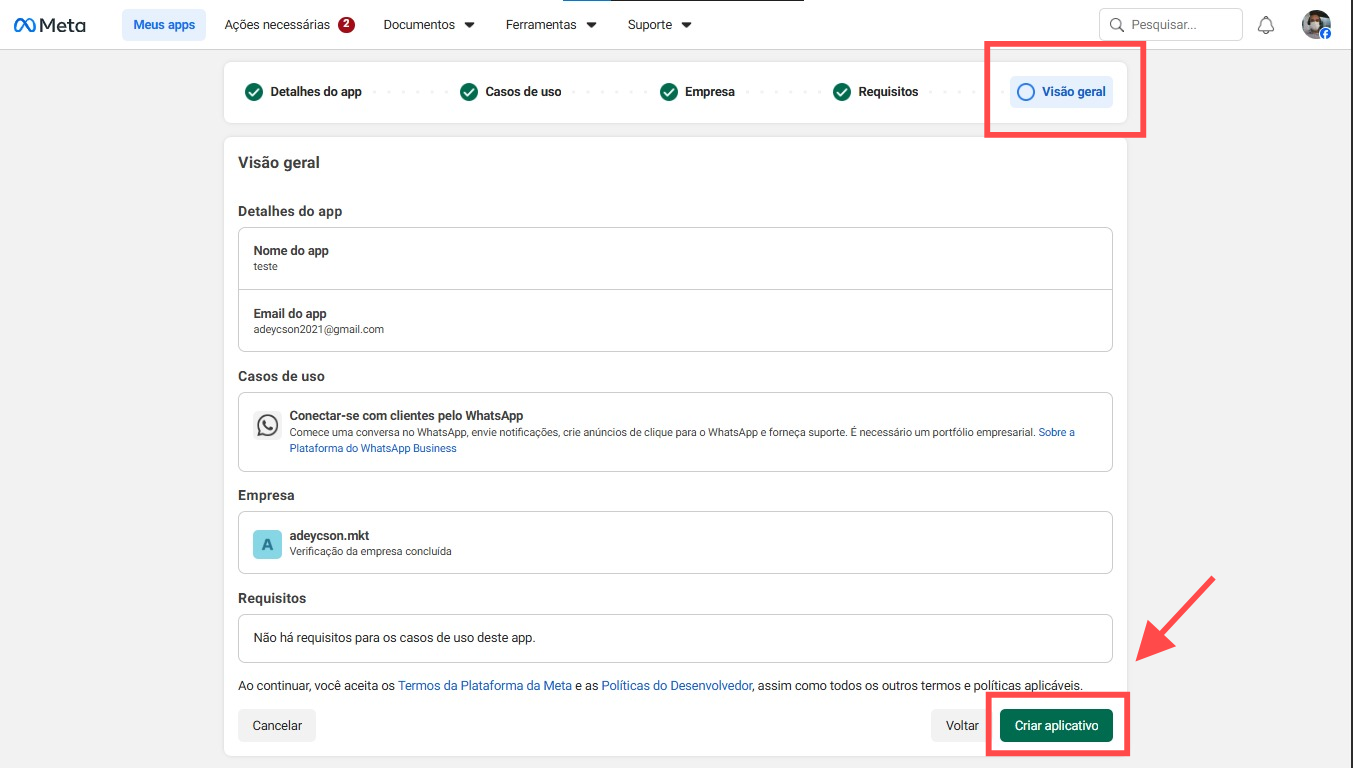Click the Cancelar button
The height and width of the screenshot is (768, 1353).
pos(277,726)
